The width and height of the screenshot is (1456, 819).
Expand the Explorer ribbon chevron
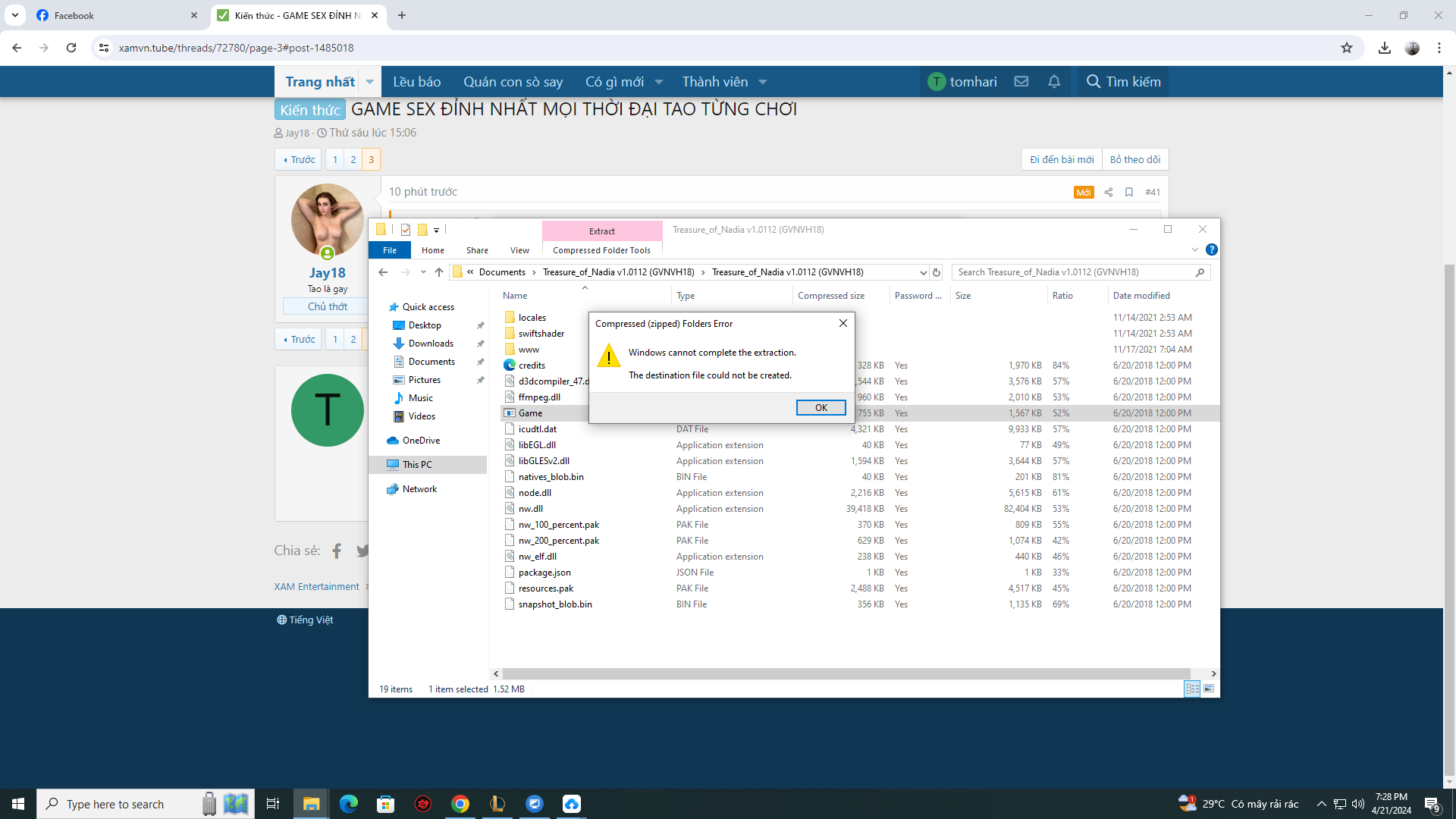(1195, 249)
